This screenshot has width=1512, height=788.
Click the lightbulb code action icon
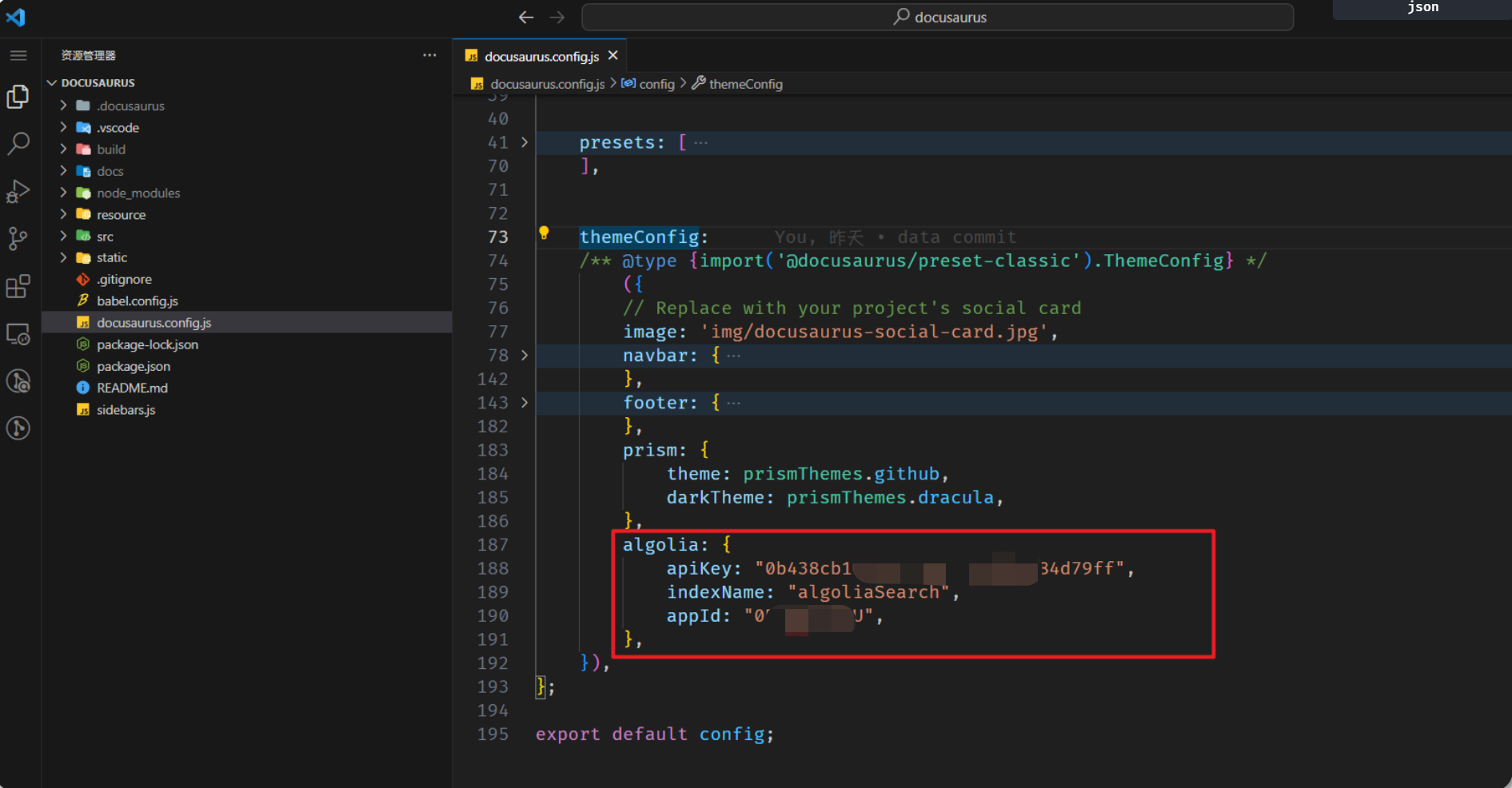(544, 233)
